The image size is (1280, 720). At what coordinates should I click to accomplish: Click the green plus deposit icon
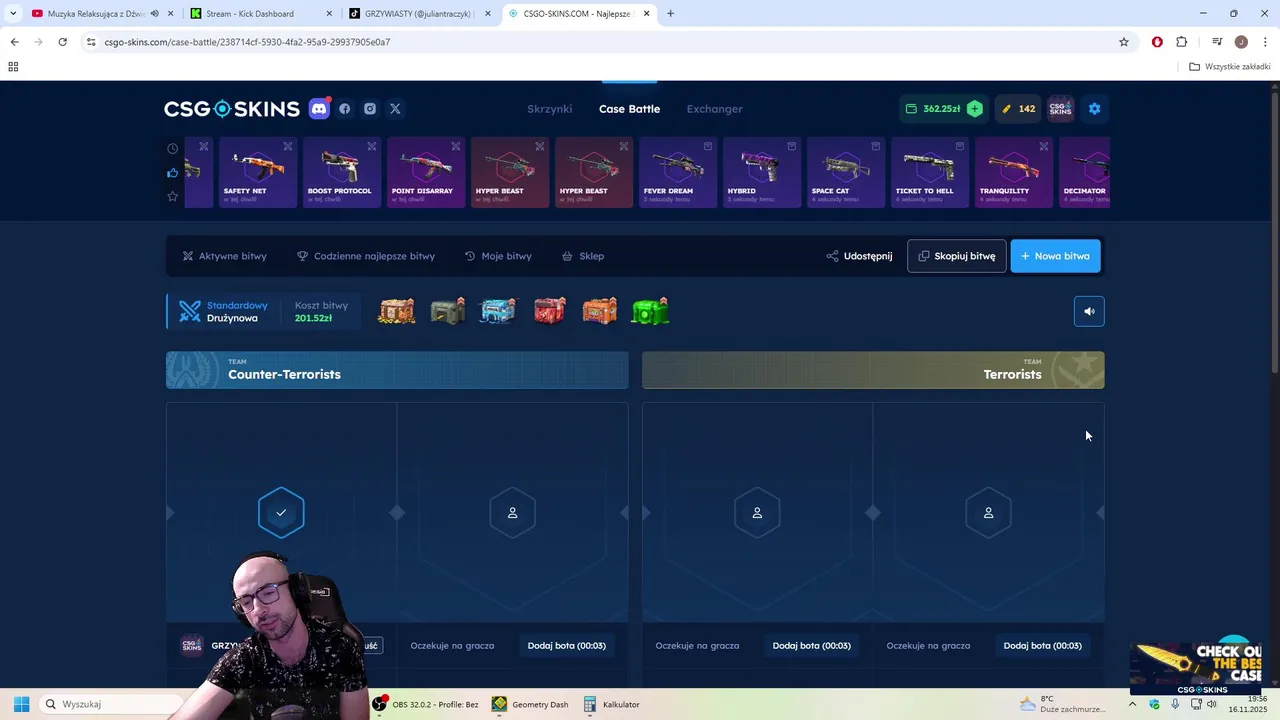point(975,109)
